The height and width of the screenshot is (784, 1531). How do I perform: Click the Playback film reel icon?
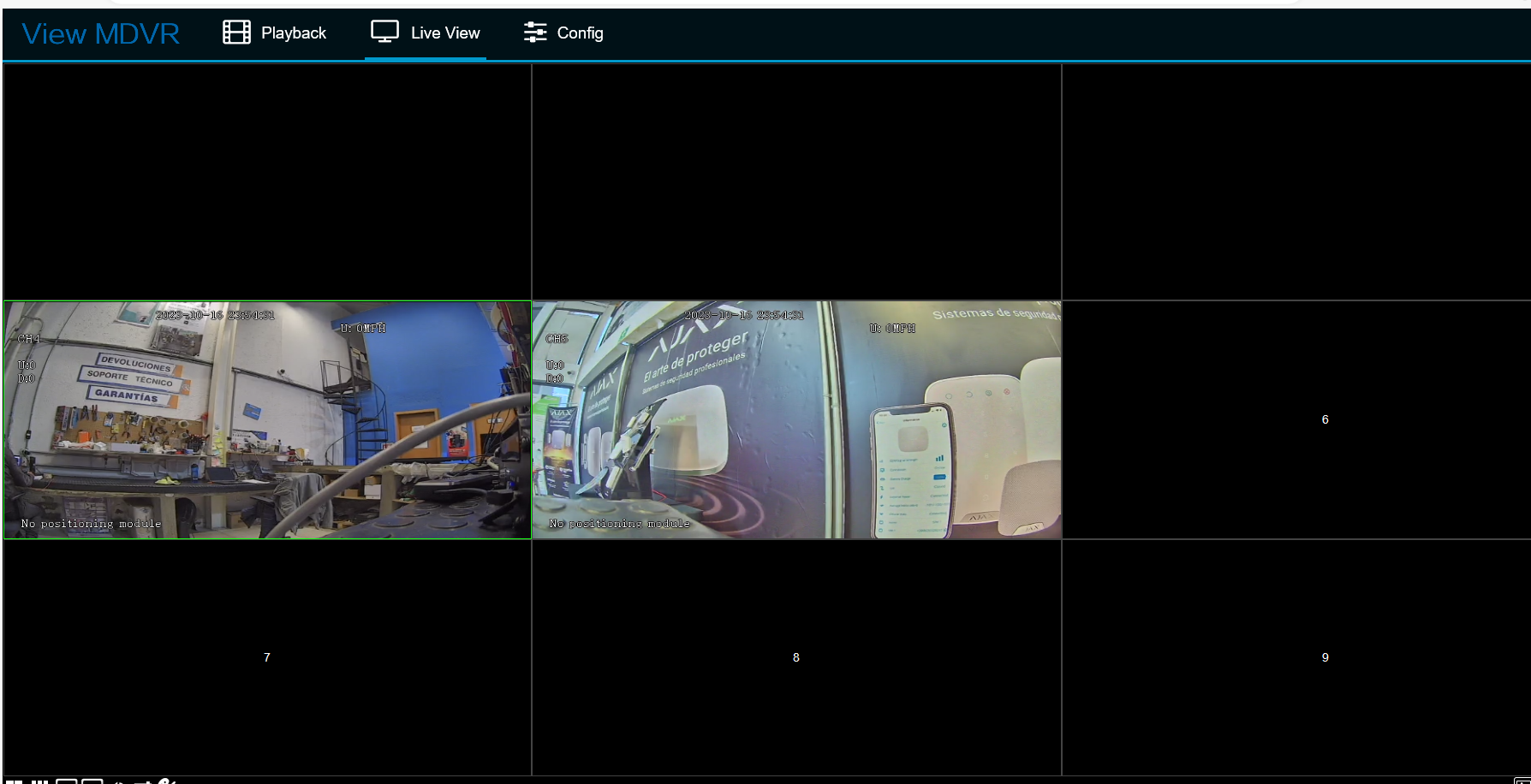tap(236, 32)
